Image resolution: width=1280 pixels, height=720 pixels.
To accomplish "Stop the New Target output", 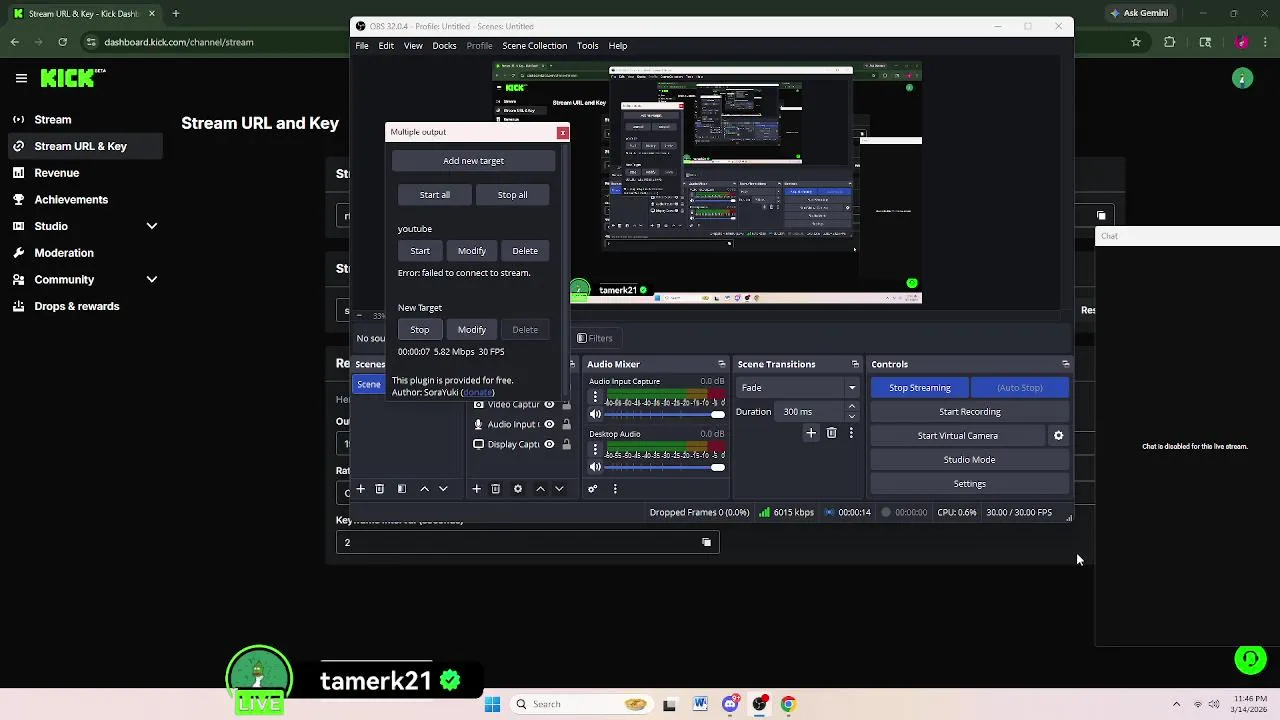I will point(420,330).
